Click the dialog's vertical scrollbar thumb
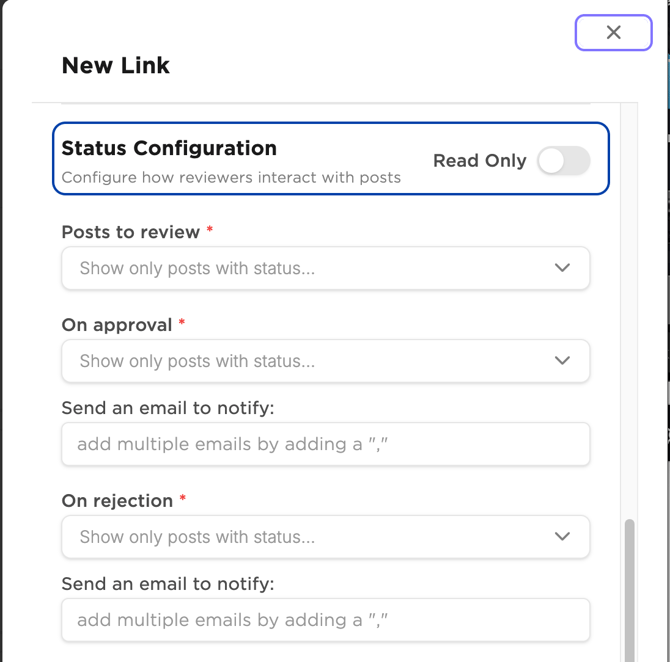This screenshot has width=670, height=662. (x=630, y=590)
